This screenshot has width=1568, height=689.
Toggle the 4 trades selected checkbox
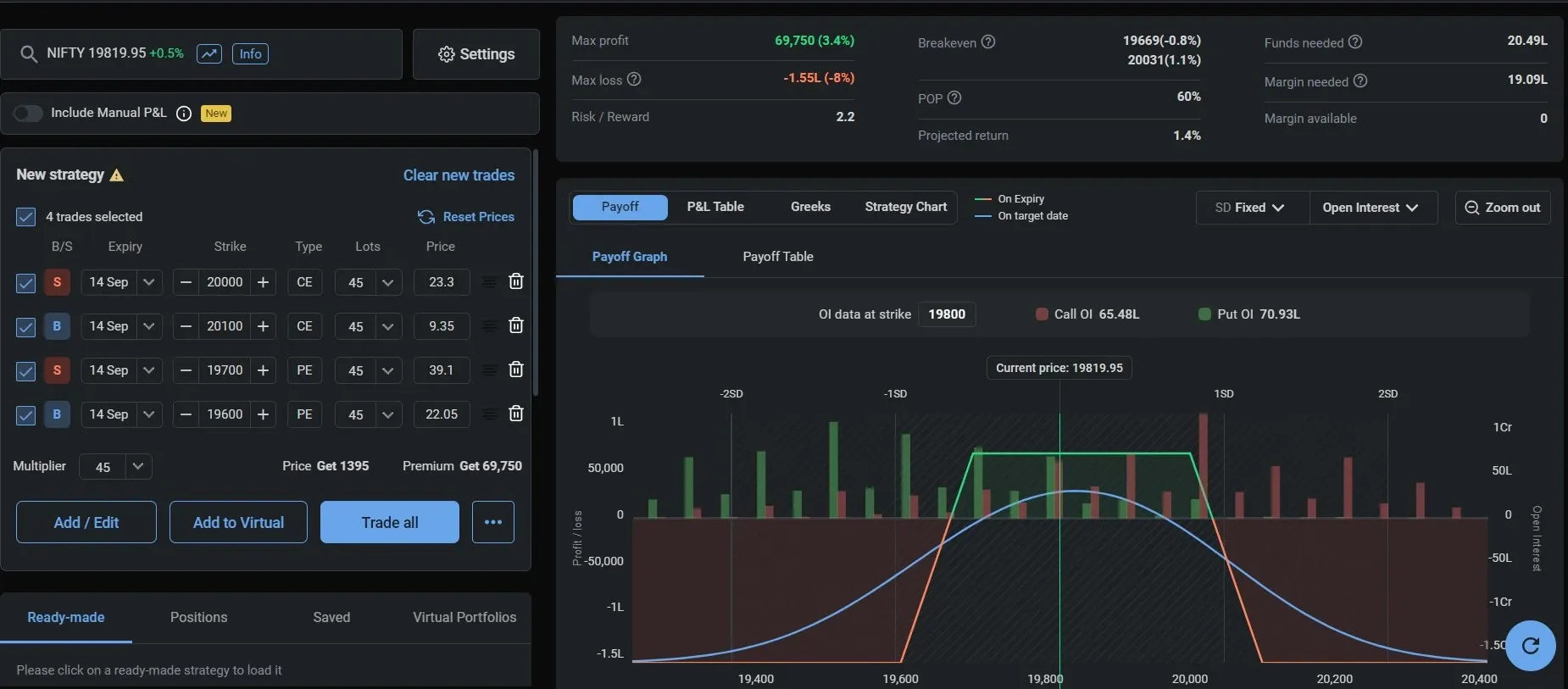pos(26,217)
